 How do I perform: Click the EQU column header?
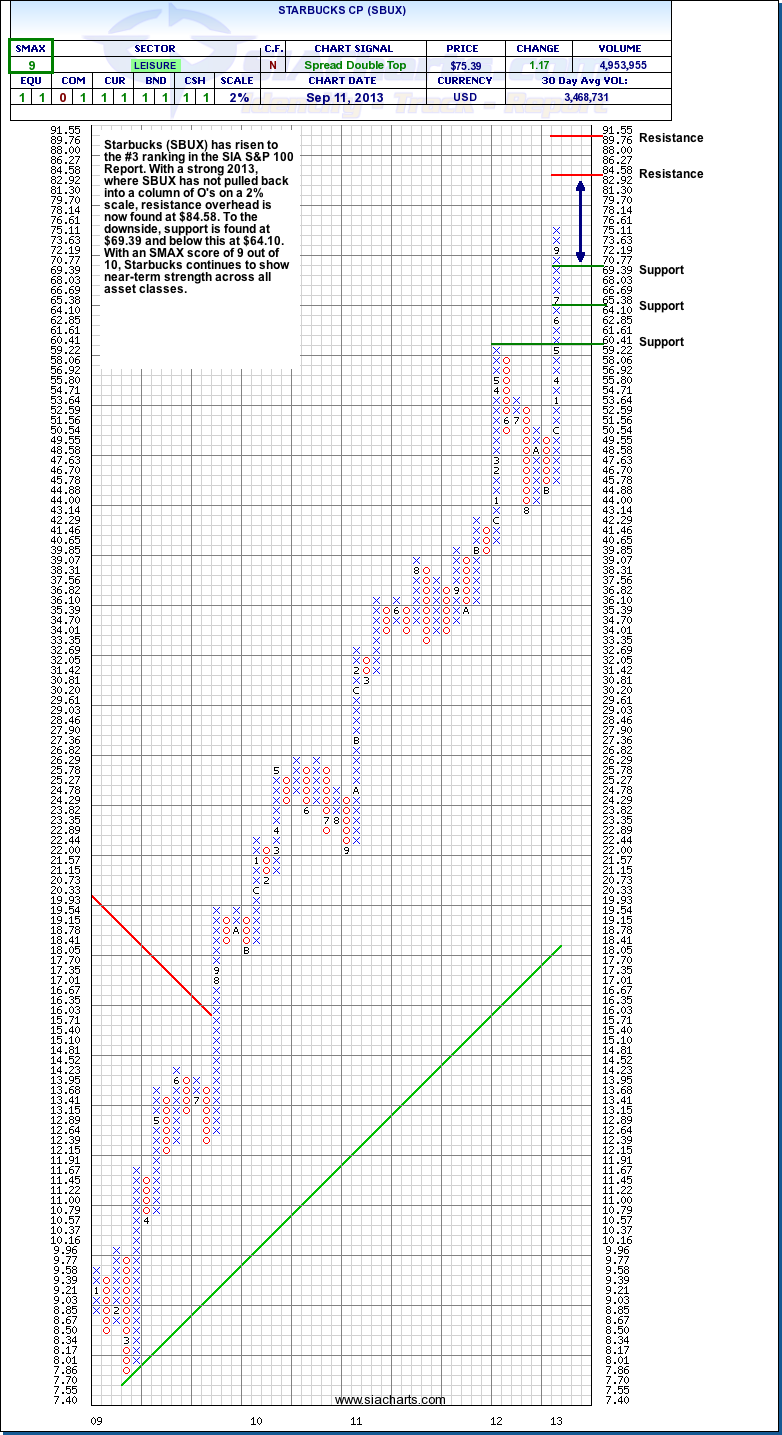(31, 81)
